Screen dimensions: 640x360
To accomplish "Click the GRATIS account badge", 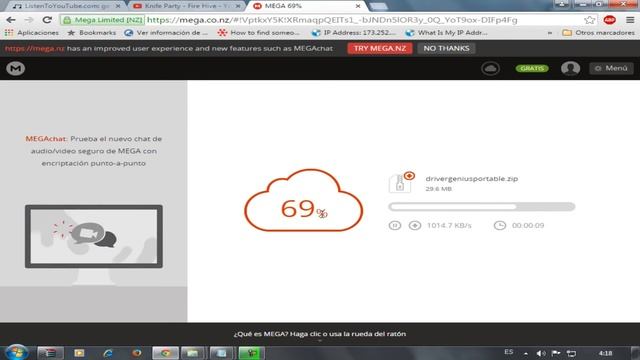I will point(532,68).
